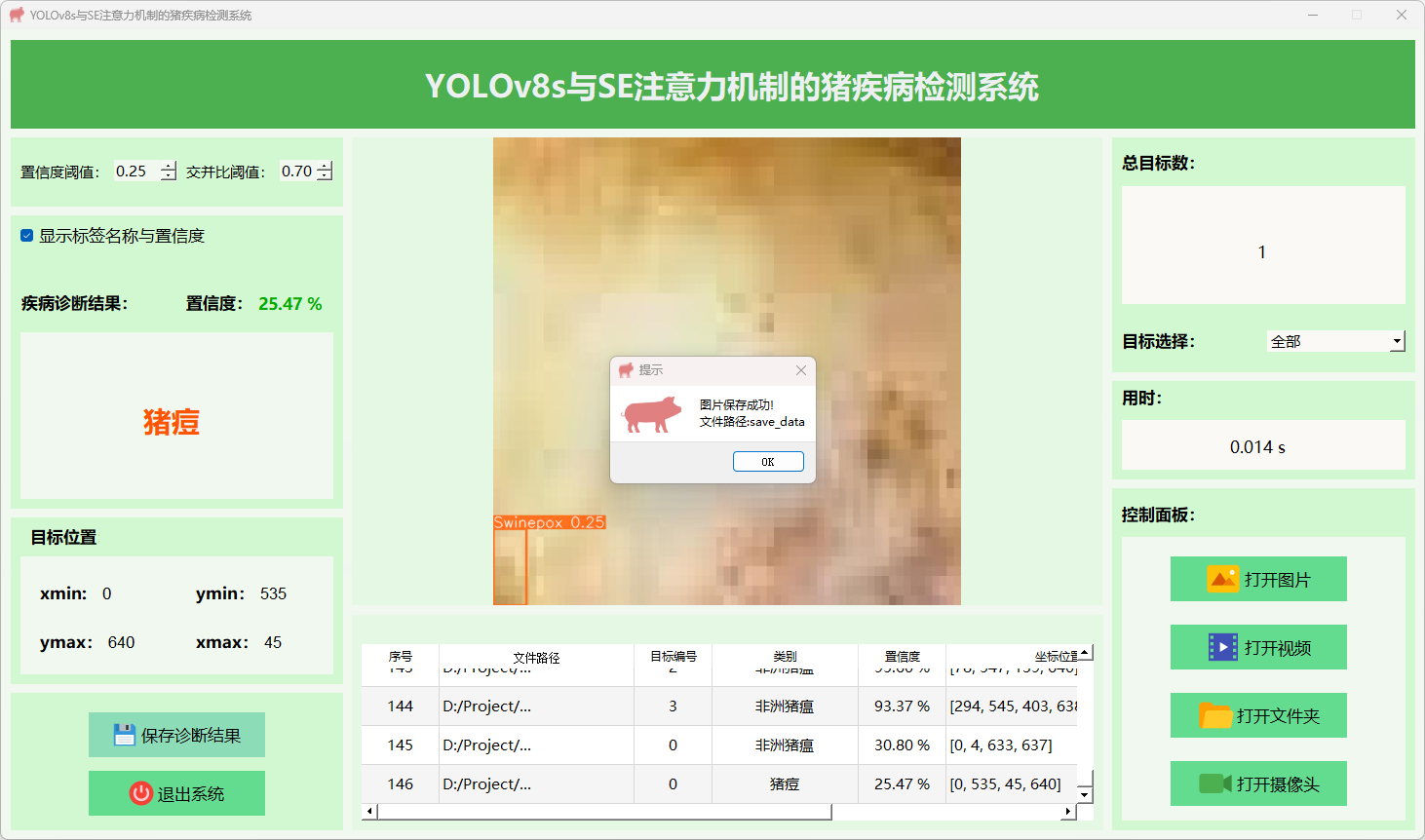The height and width of the screenshot is (840, 1425).
Task: Click the file path cell in row 145
Action: click(536, 745)
